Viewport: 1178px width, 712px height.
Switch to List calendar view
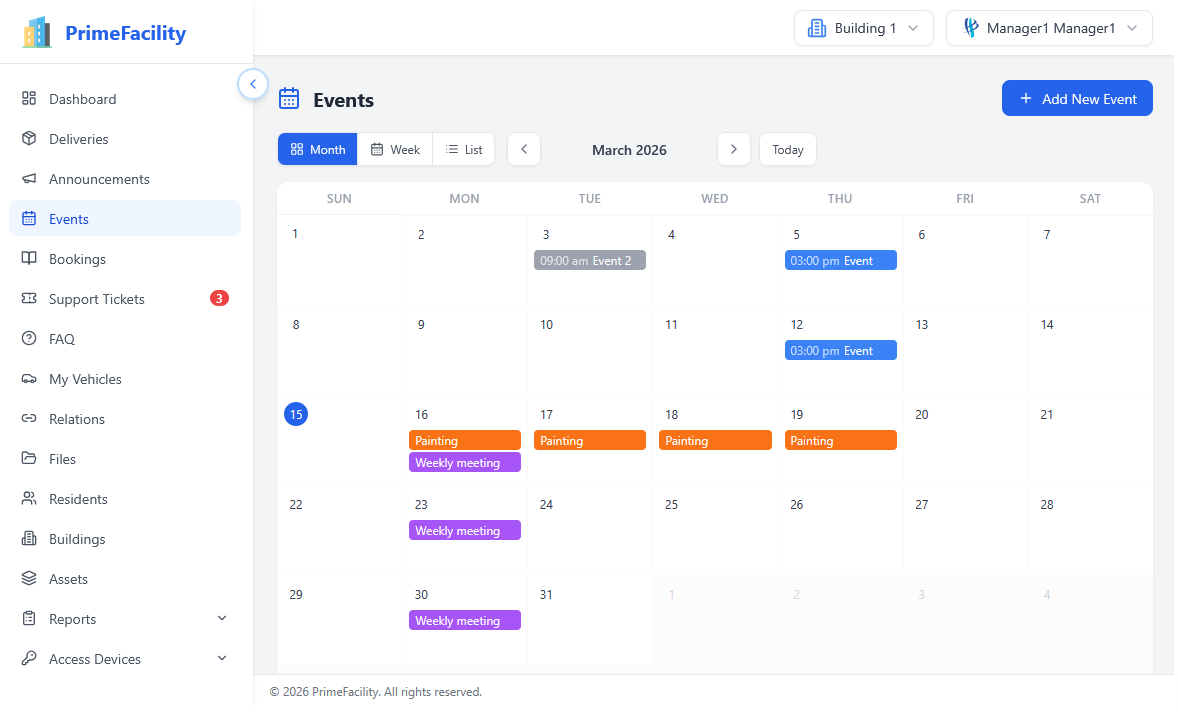pos(463,149)
